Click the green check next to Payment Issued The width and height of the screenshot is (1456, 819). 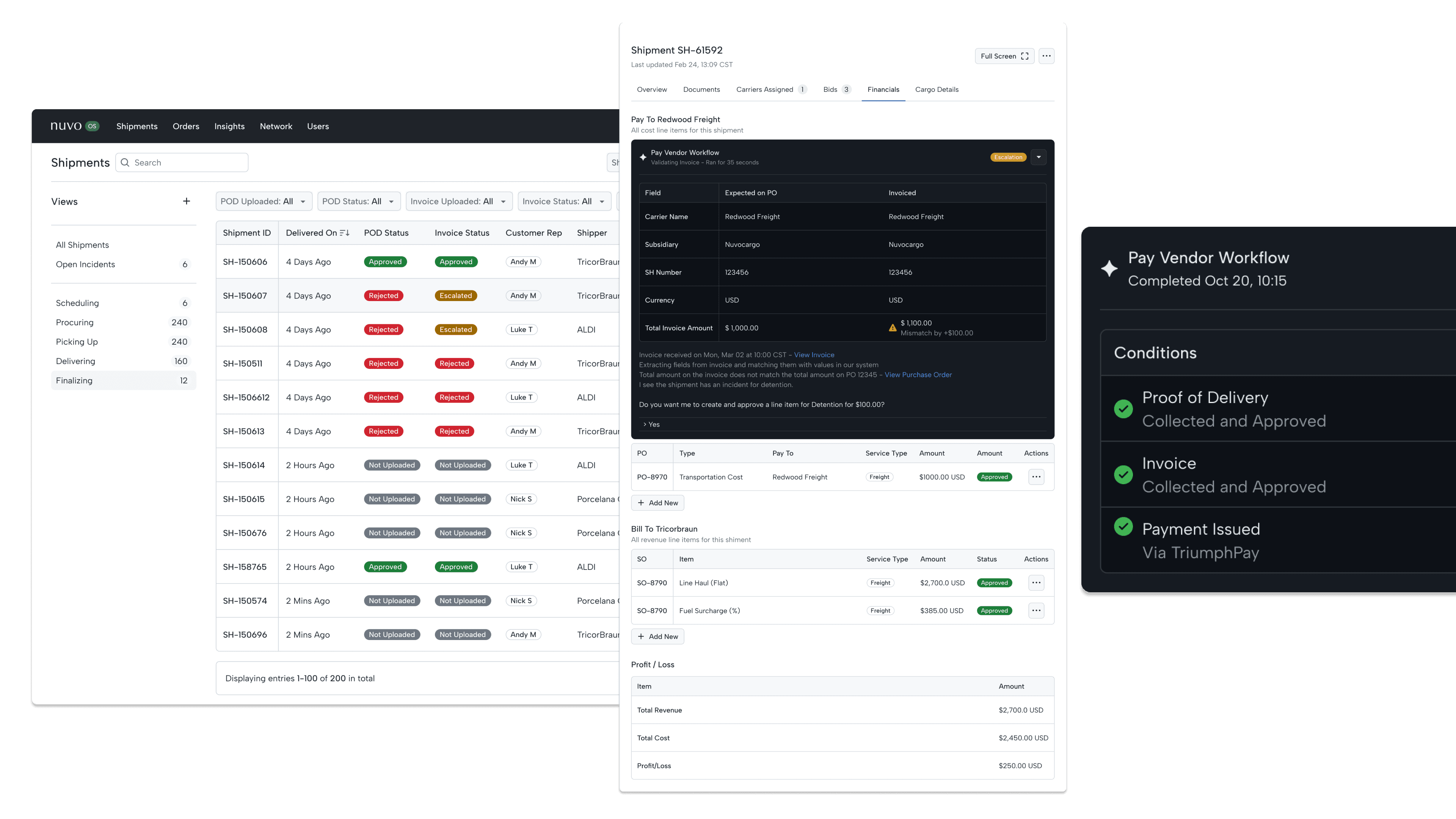[x=1123, y=526]
